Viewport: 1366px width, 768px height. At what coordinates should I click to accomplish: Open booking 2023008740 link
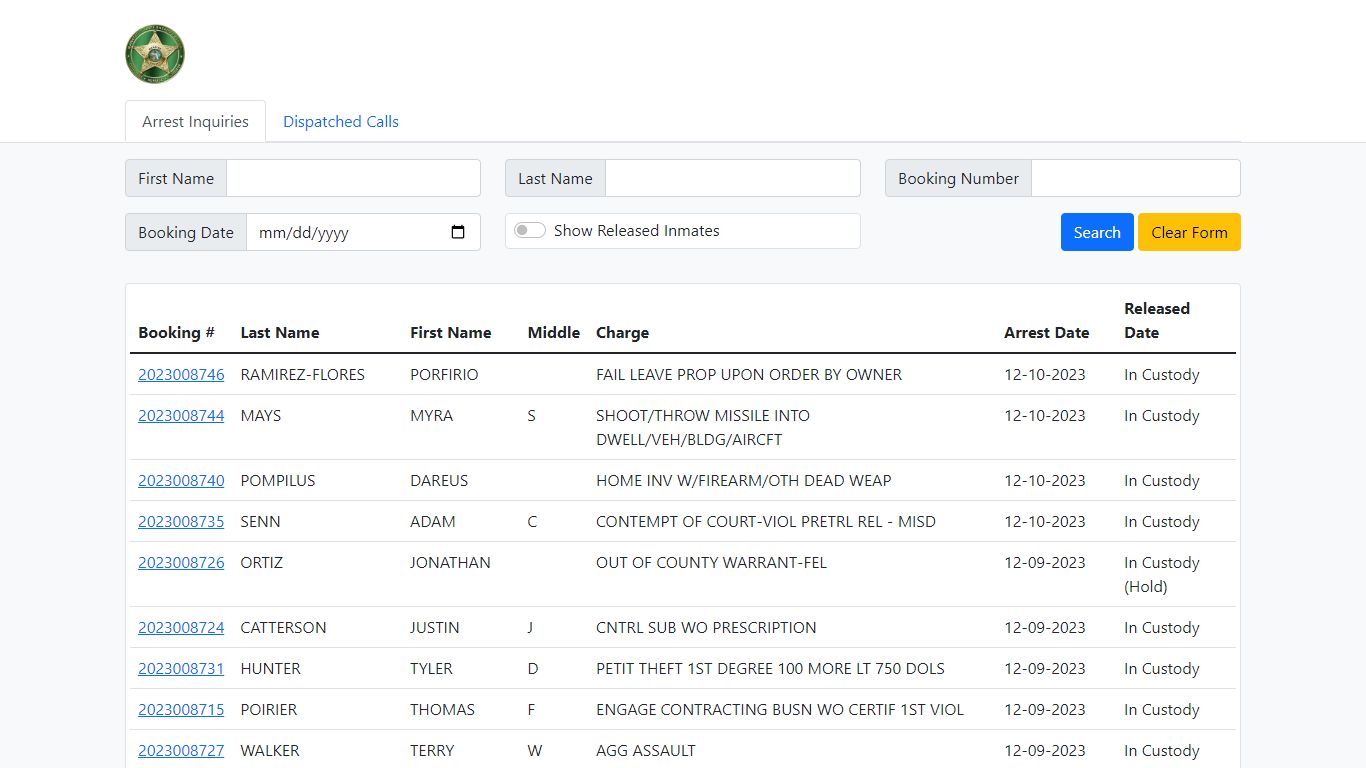181,481
